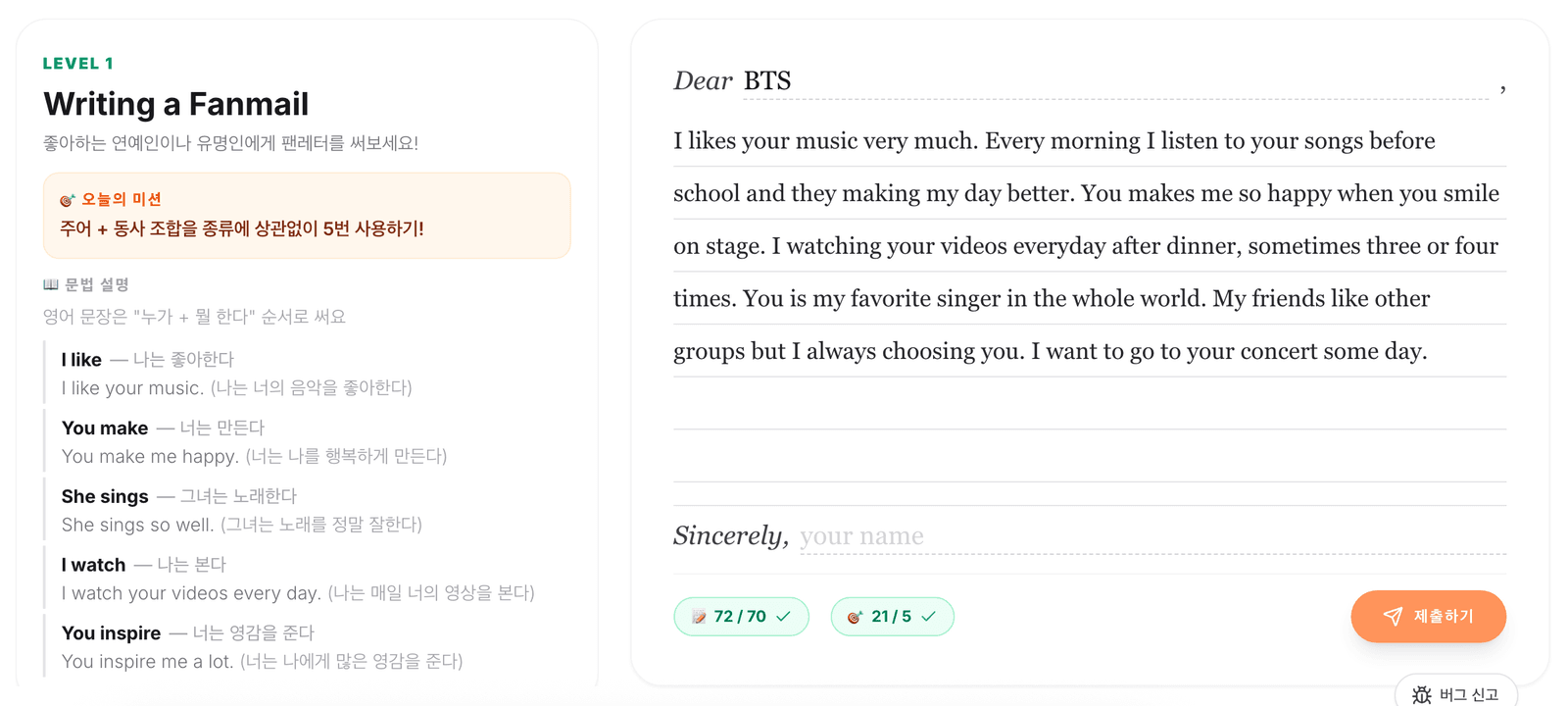
Task: Open the 버그 신고 bug report button
Action: coord(1456,694)
